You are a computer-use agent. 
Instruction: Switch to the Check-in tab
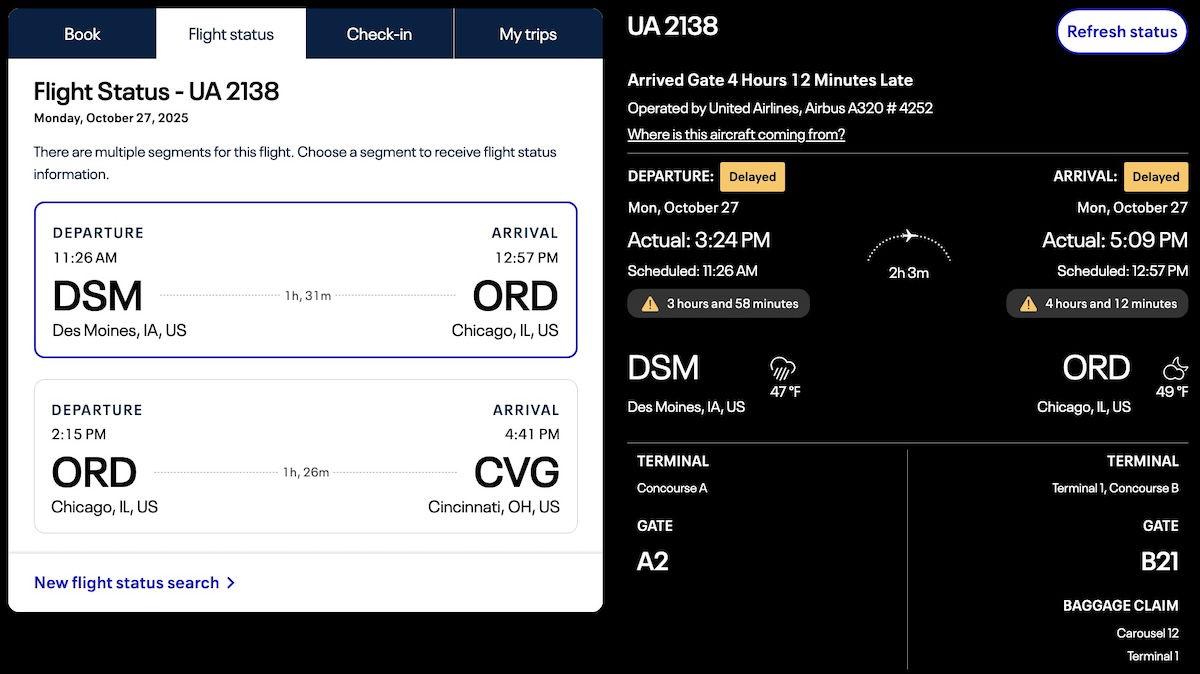click(379, 34)
